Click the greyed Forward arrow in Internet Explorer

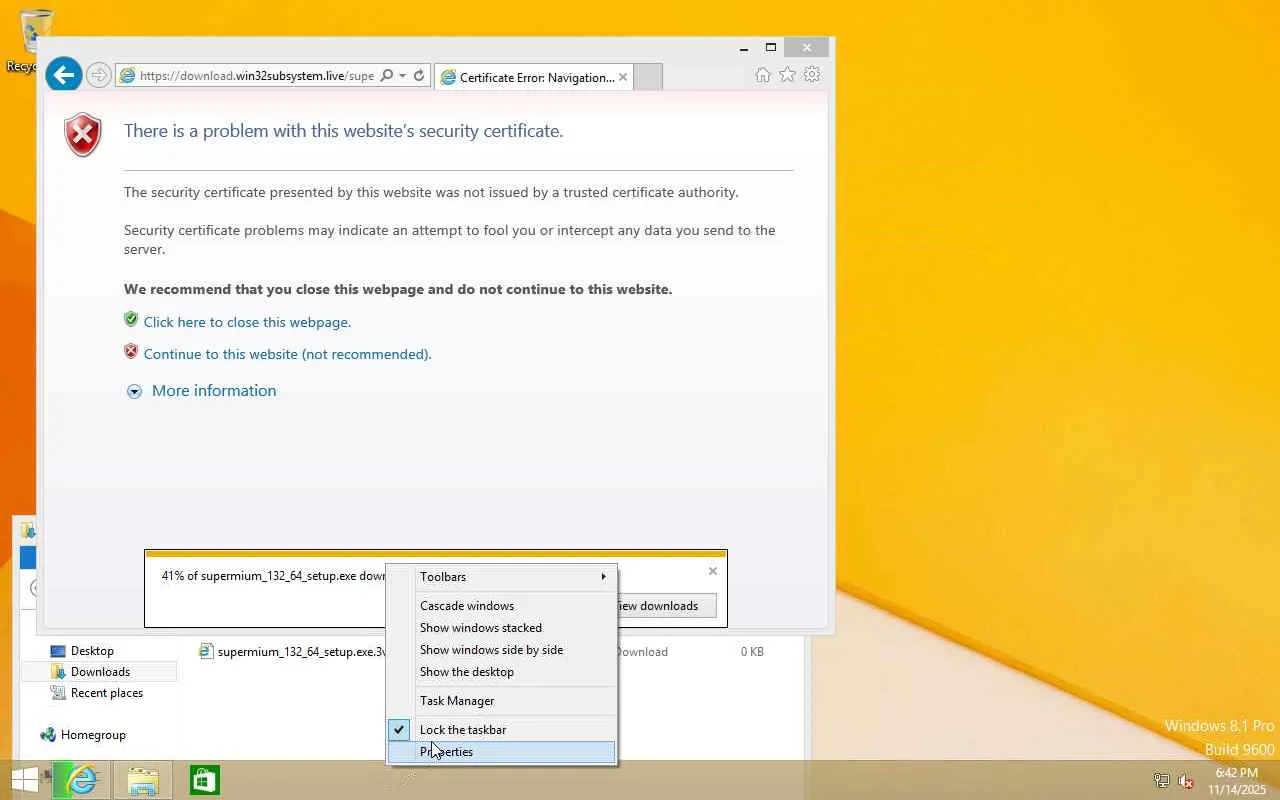click(98, 75)
